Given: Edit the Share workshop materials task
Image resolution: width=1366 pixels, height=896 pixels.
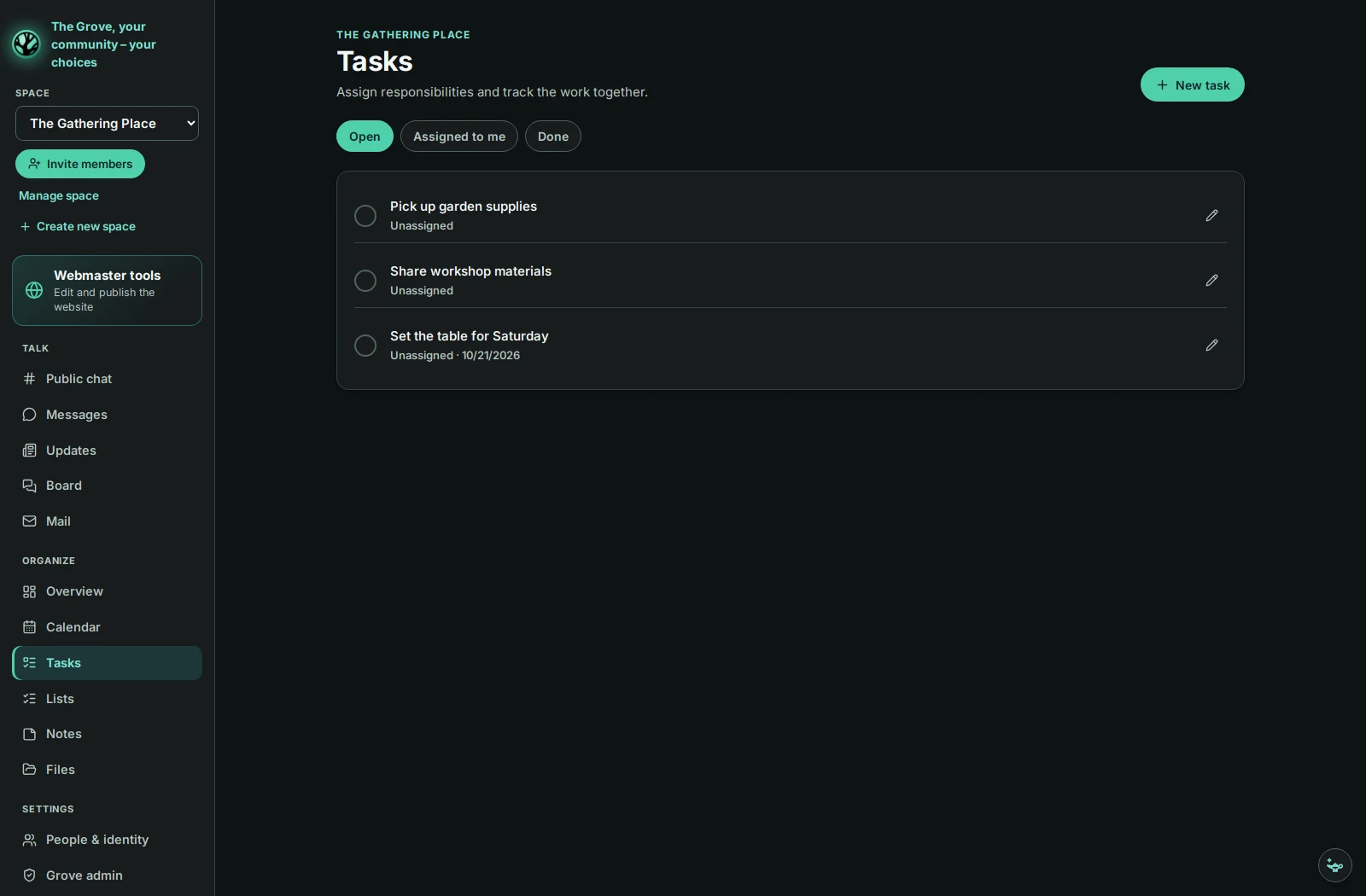Looking at the screenshot, I should [1211, 281].
